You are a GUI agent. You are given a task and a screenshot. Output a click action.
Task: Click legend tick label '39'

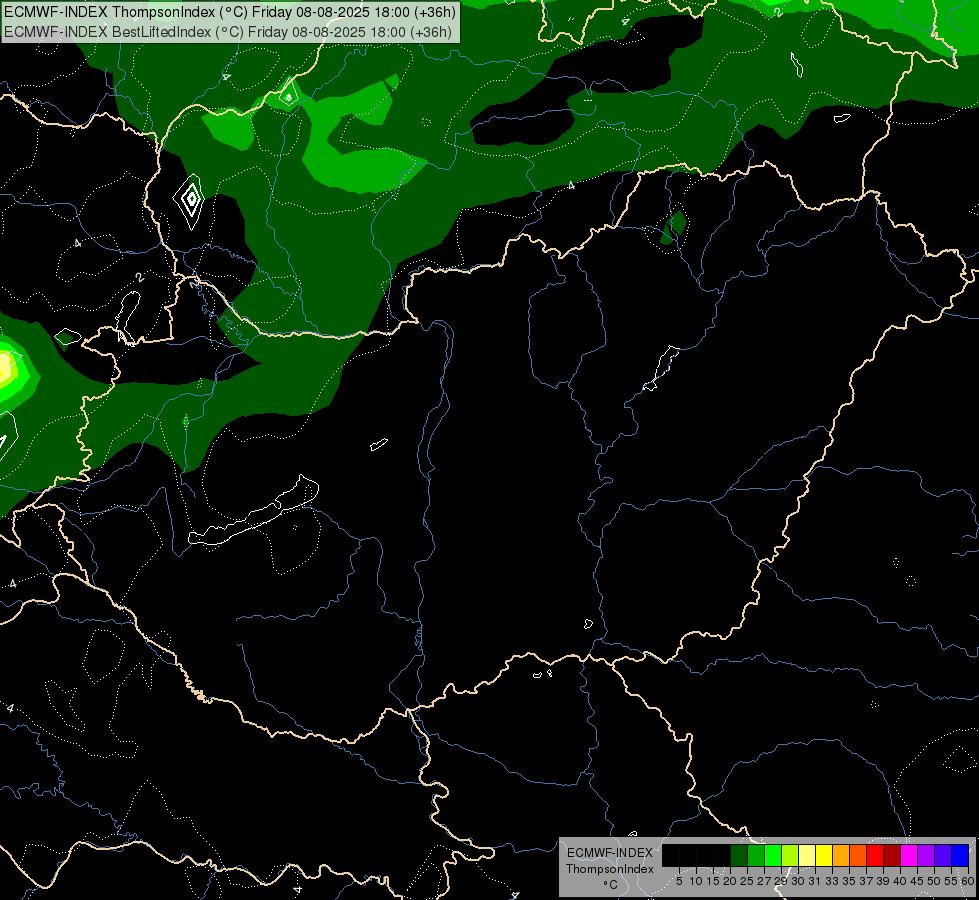pyautogui.click(x=883, y=881)
